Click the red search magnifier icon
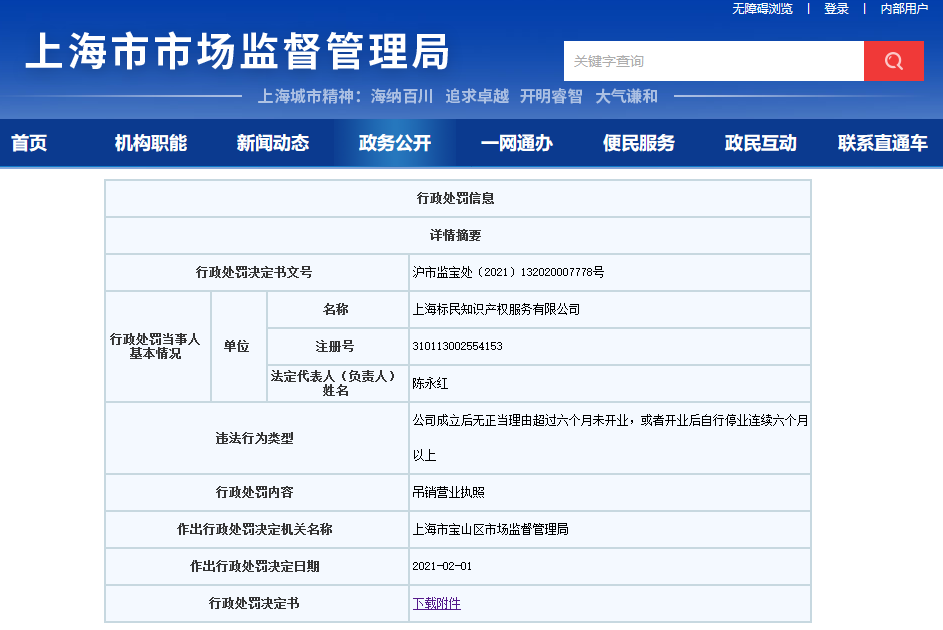This screenshot has height=630, width=943. click(x=893, y=61)
